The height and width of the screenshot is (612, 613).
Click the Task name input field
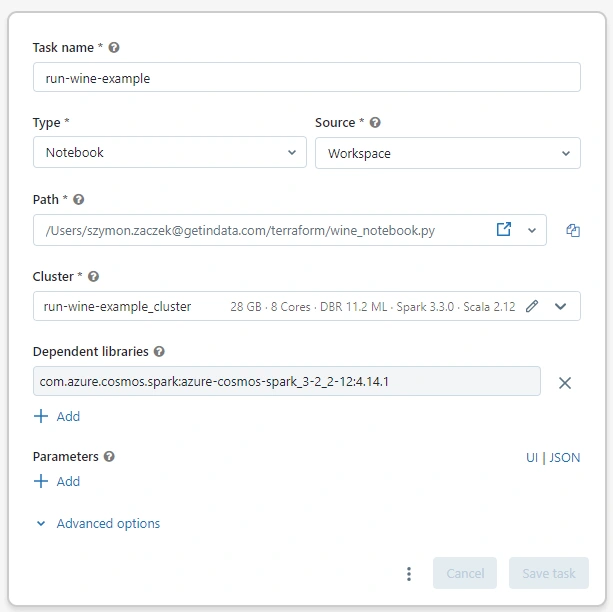point(306,78)
